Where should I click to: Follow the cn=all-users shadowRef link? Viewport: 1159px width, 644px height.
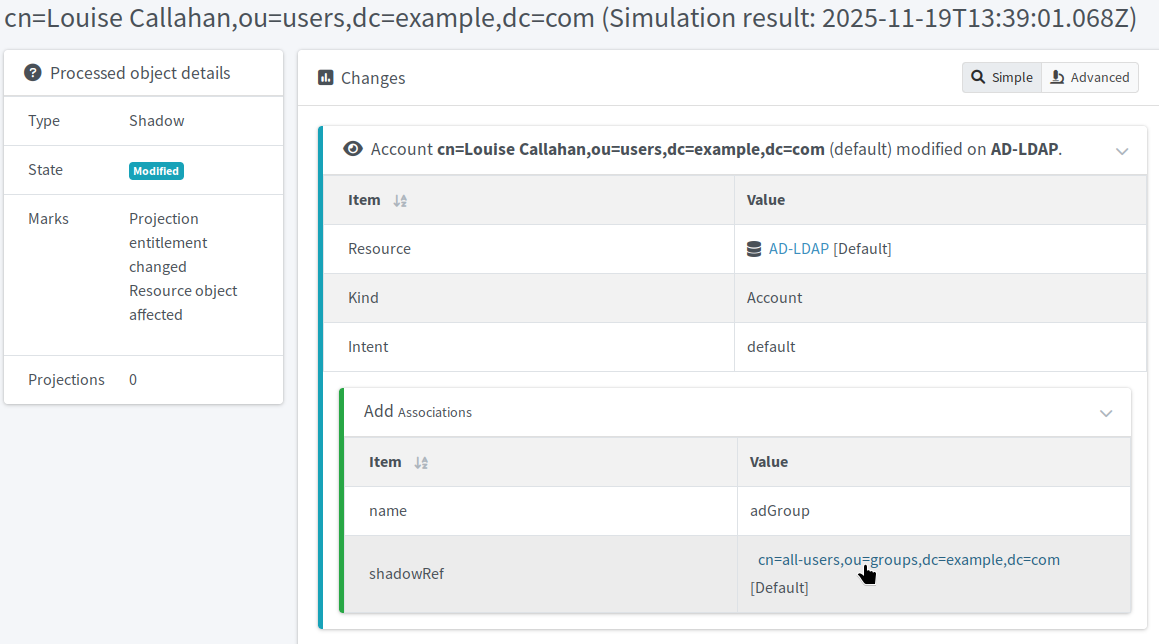point(908,560)
